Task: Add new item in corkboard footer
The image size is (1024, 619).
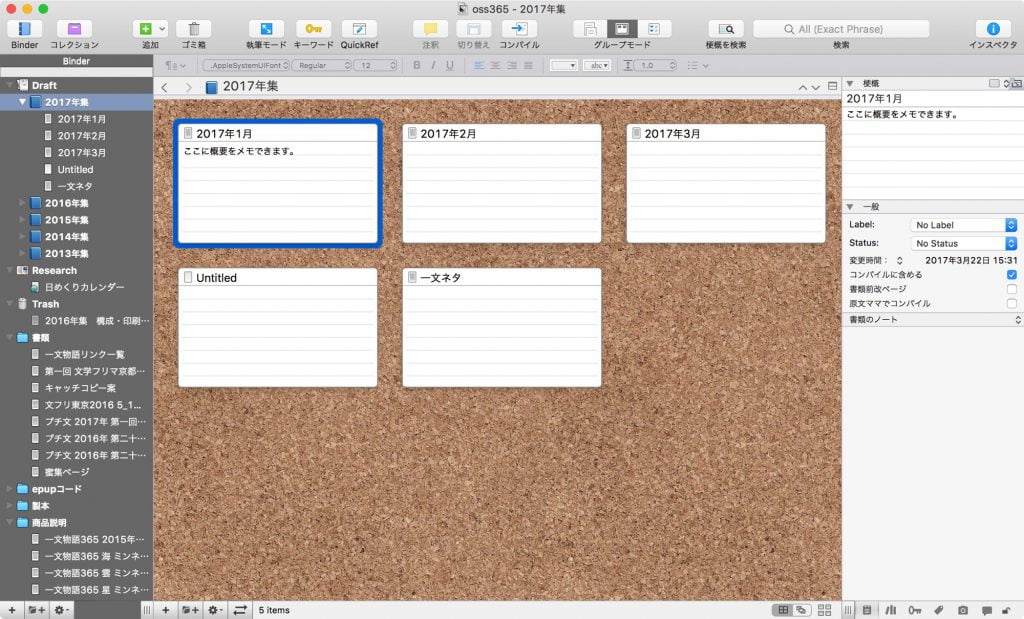Action: click(x=165, y=610)
